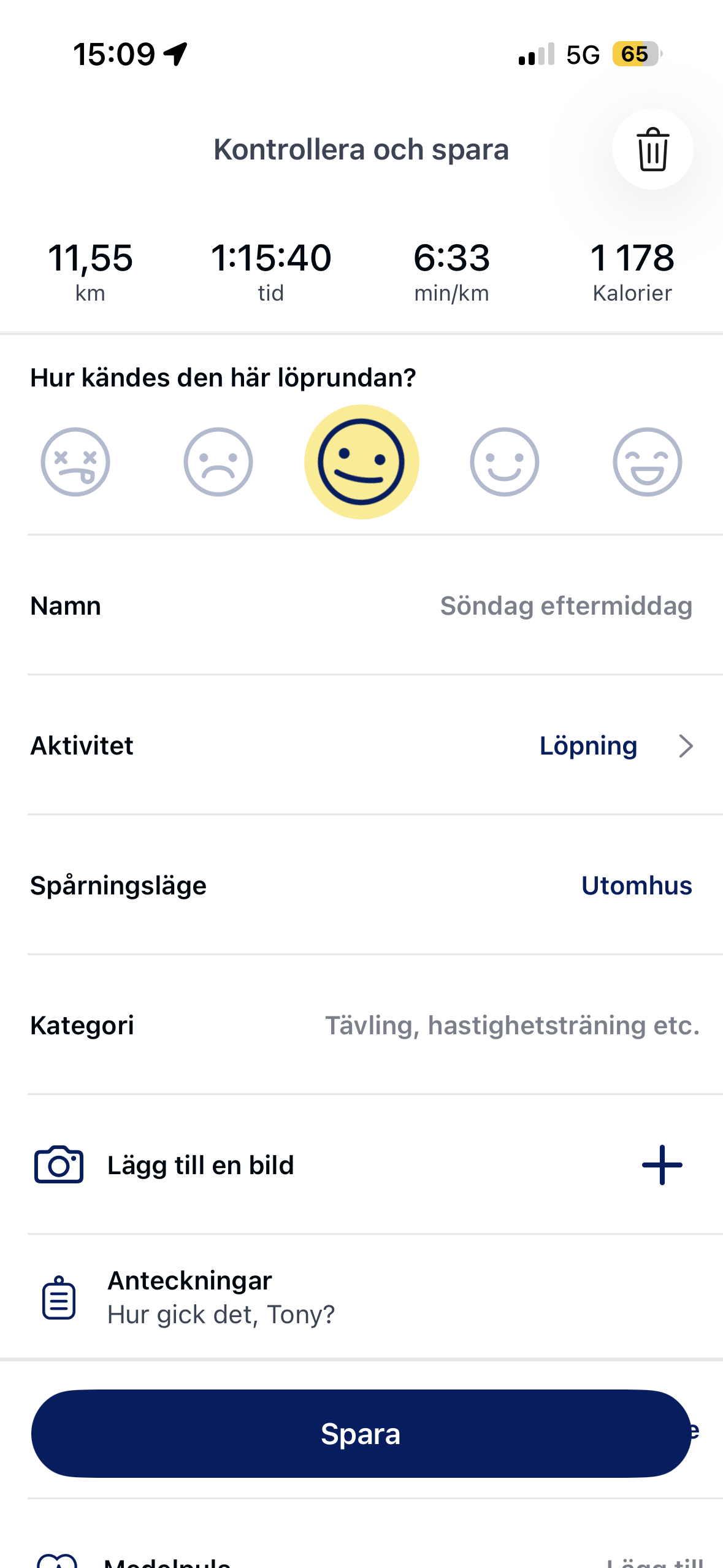
Task: Select the highlighted neutral smile face
Action: (x=361, y=462)
